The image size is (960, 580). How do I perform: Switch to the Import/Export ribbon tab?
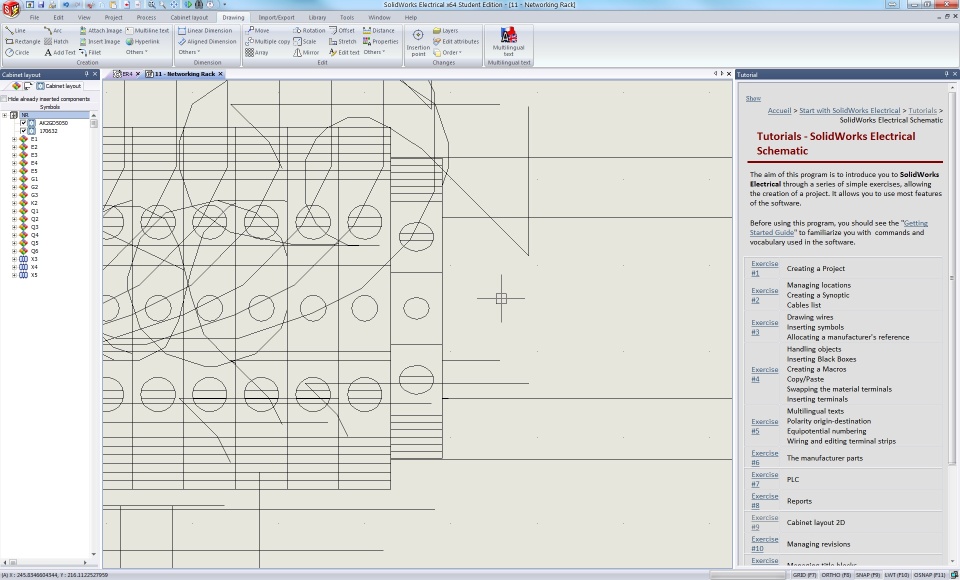coord(276,18)
